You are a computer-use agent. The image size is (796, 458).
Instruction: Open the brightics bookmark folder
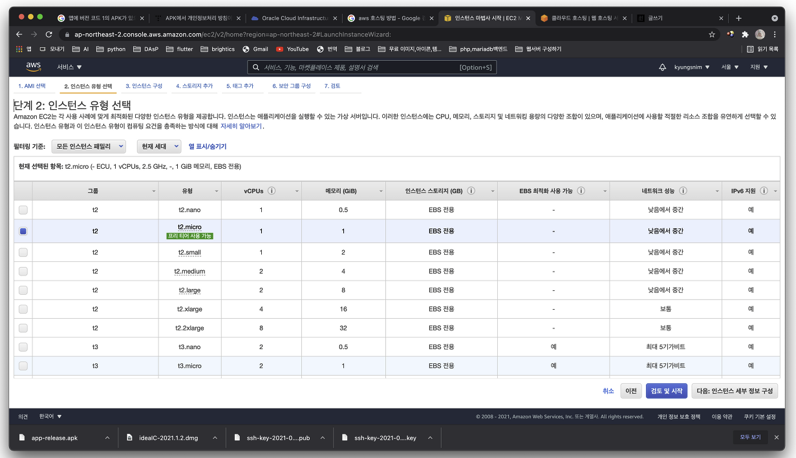pos(217,49)
